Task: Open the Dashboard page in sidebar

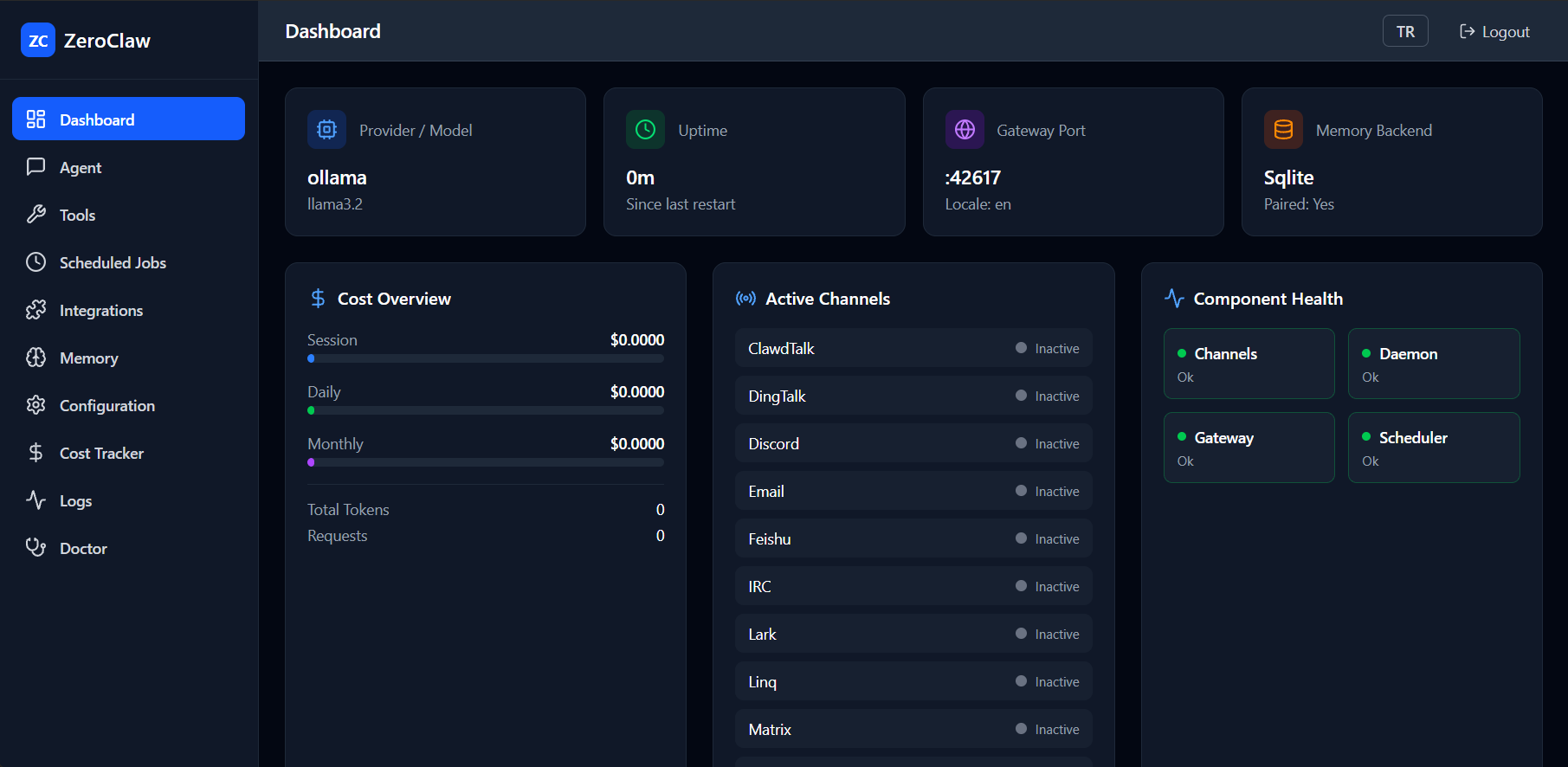Action: (128, 119)
